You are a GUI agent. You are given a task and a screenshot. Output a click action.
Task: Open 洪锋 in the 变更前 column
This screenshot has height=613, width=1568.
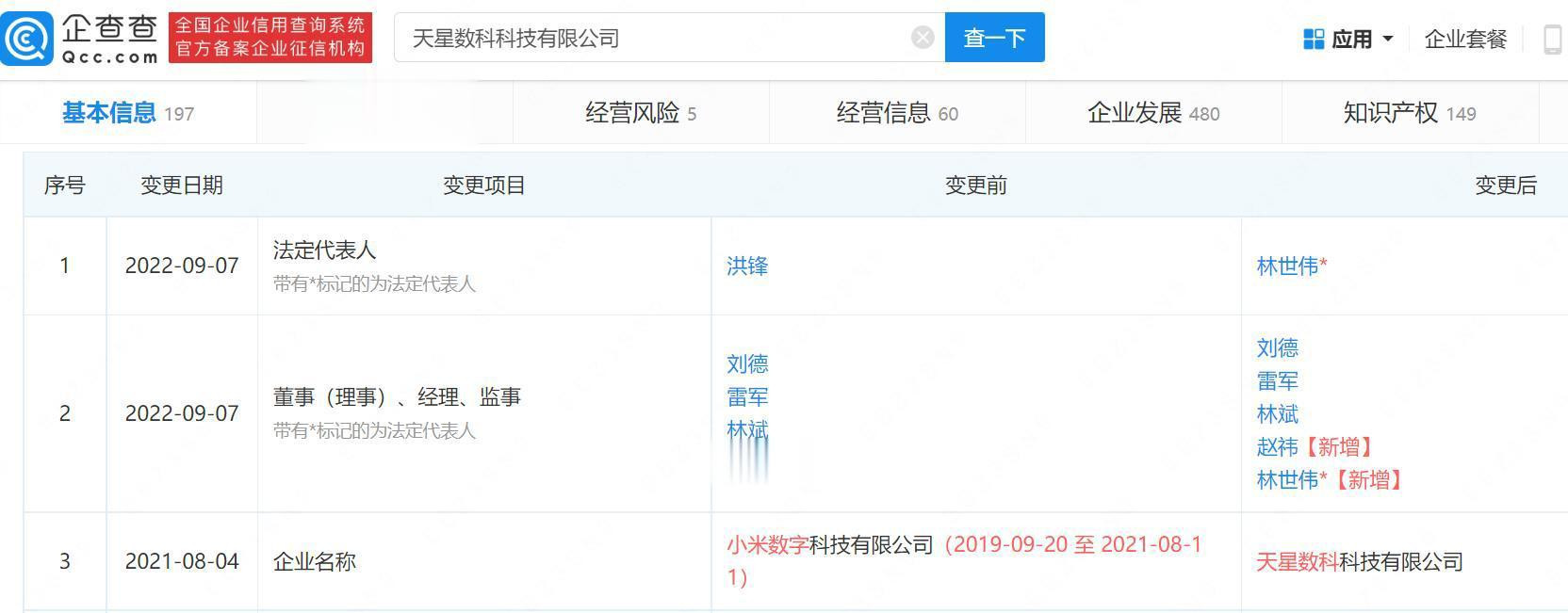[747, 266]
